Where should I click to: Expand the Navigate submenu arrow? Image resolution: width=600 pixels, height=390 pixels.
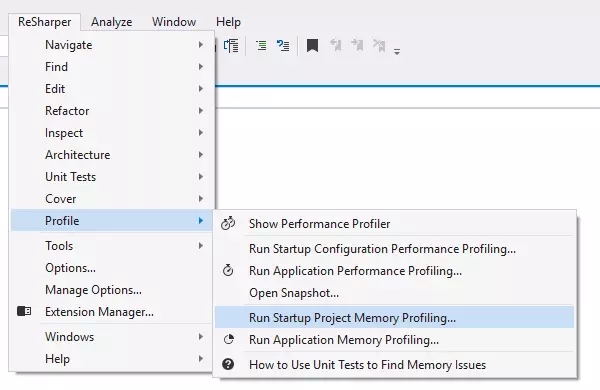(x=201, y=45)
